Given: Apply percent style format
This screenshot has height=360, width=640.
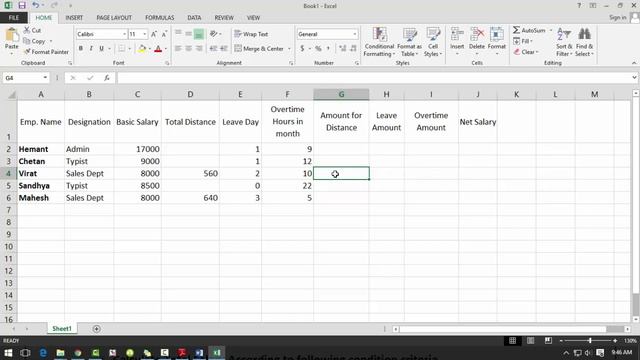Looking at the screenshot, I should point(318,49).
